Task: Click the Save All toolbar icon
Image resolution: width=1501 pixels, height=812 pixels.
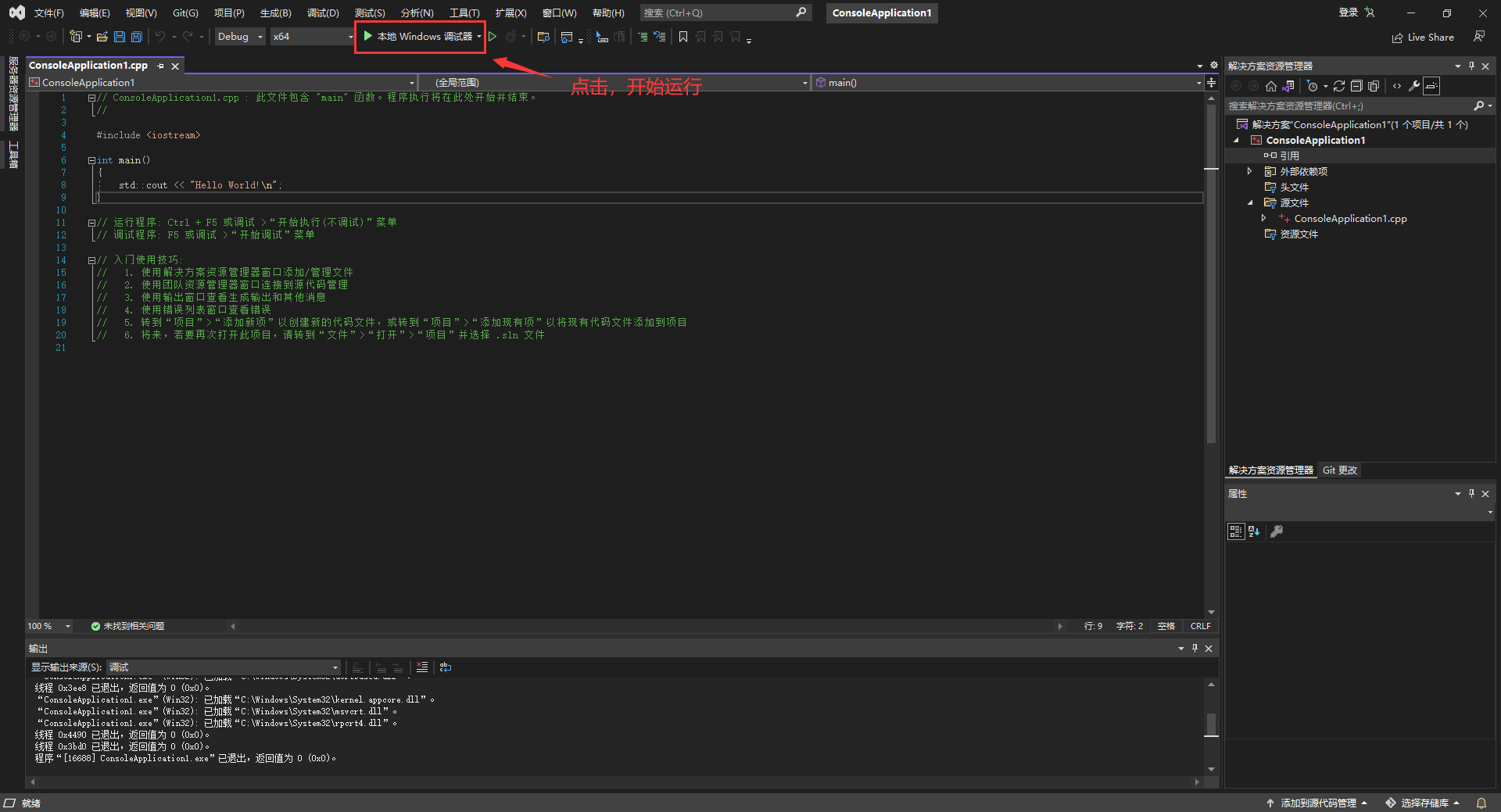Action: [137, 37]
